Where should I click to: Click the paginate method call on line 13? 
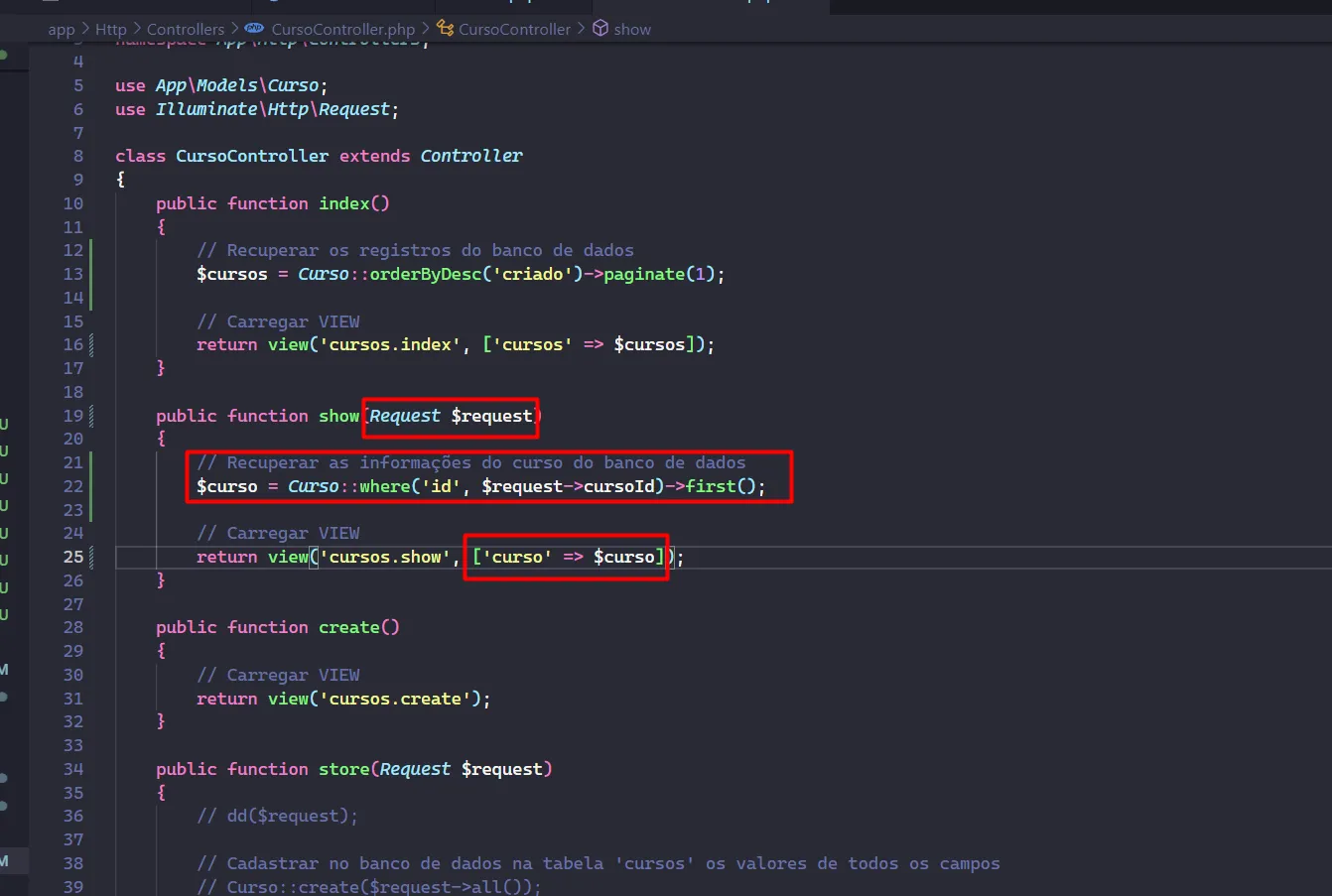pyautogui.click(x=644, y=274)
